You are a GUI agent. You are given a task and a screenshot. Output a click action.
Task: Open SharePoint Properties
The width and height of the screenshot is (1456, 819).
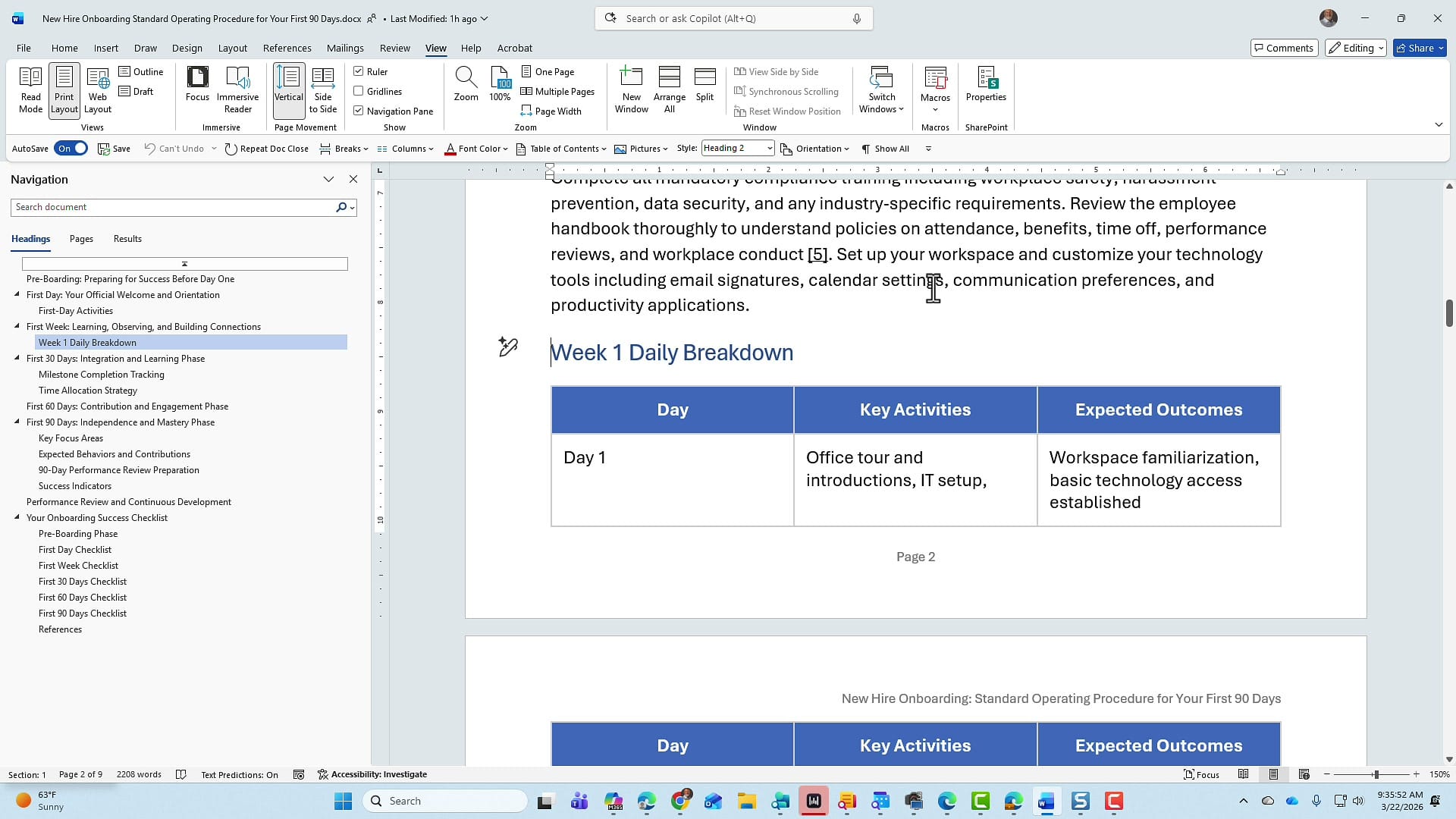pyautogui.click(x=986, y=83)
